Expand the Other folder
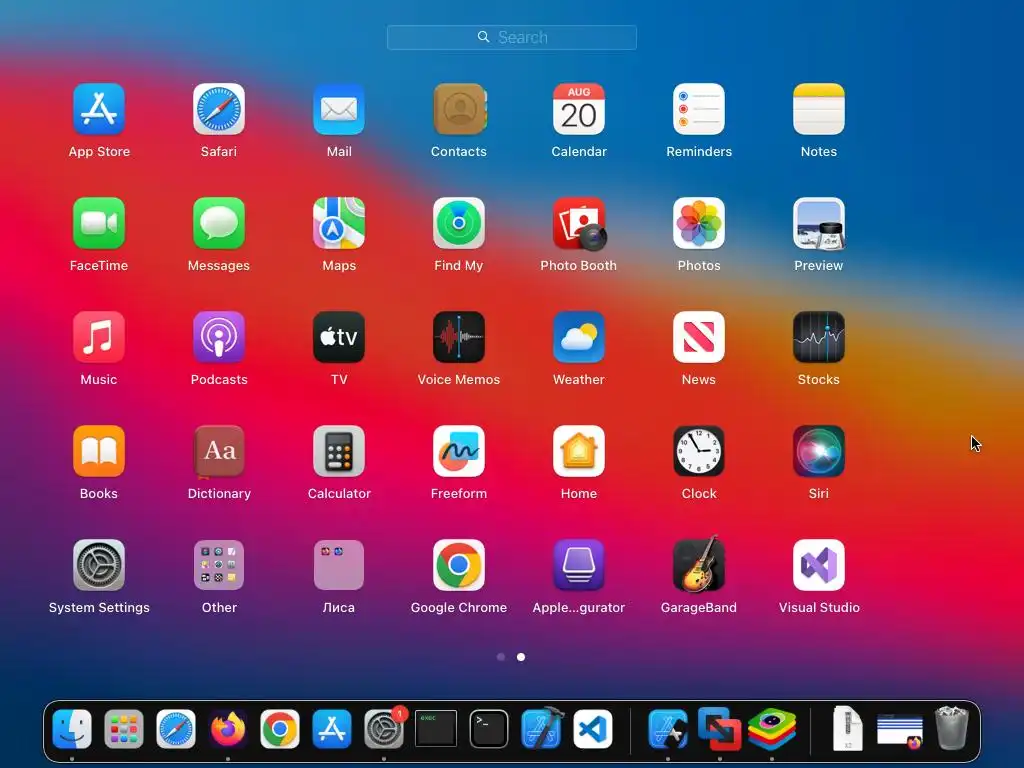 point(219,565)
